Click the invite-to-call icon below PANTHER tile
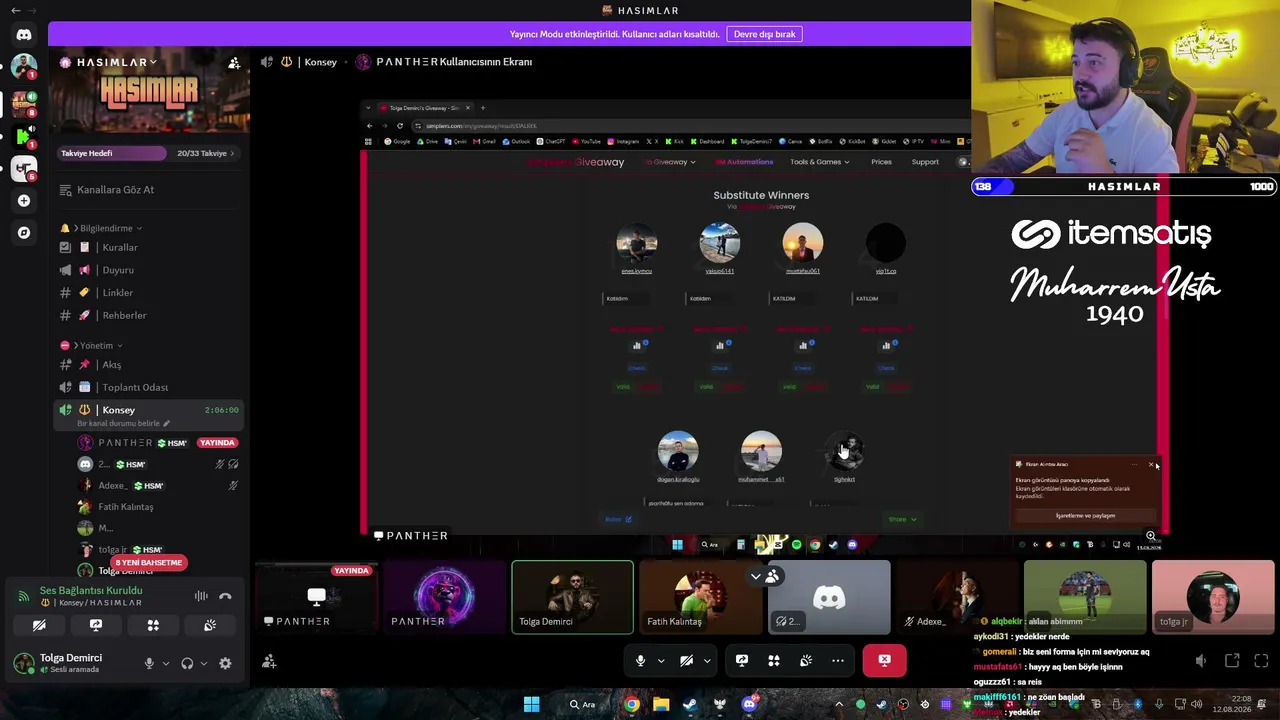The width and height of the screenshot is (1280, 720). click(x=269, y=661)
